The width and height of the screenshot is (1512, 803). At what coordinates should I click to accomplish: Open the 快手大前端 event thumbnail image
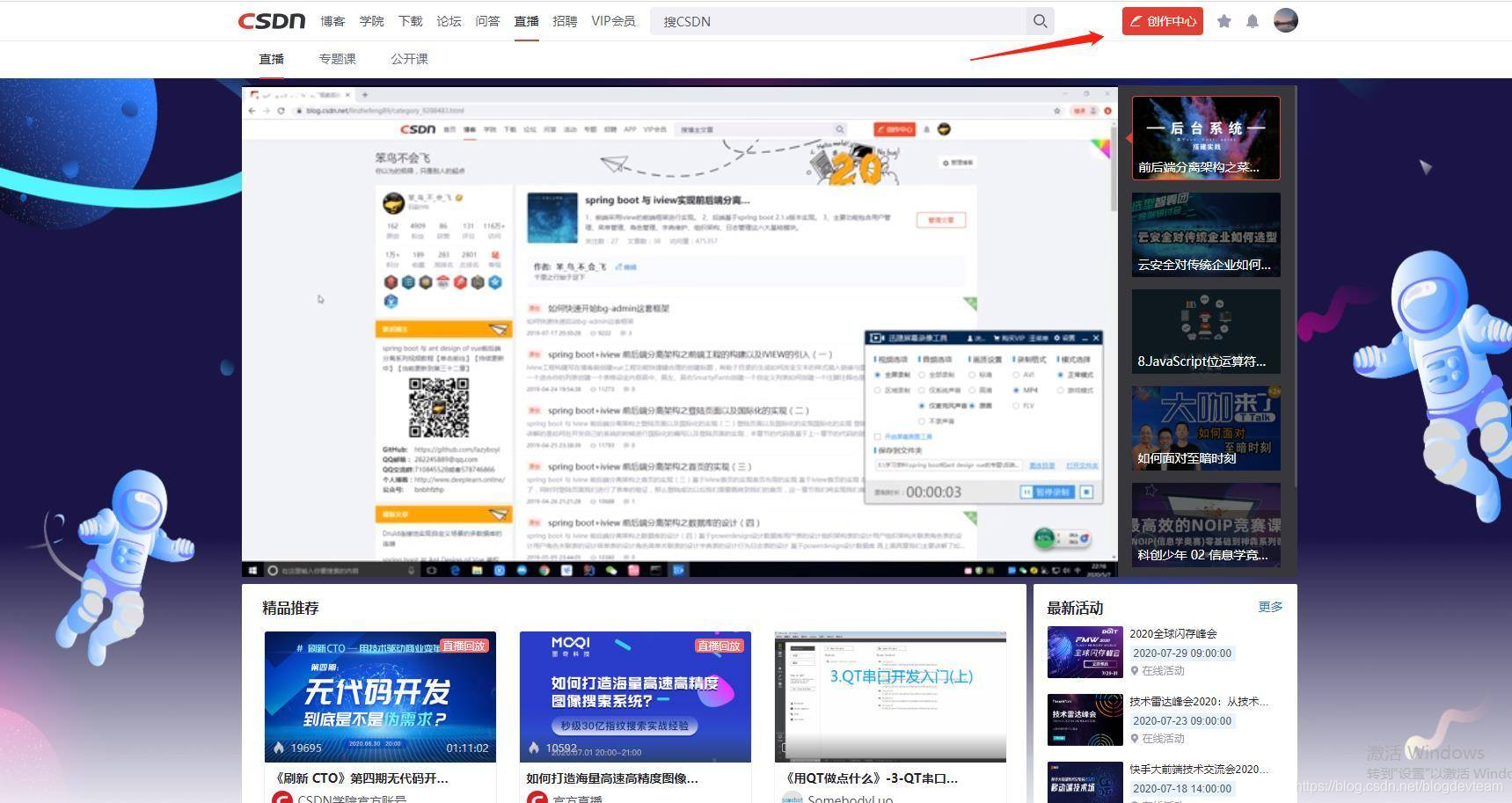pos(1085,783)
